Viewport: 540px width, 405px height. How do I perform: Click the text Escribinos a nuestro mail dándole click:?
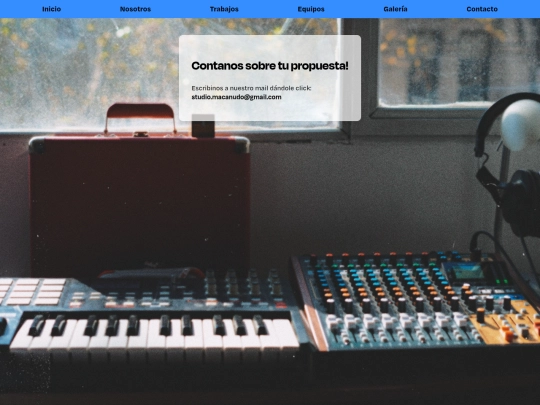(251, 88)
